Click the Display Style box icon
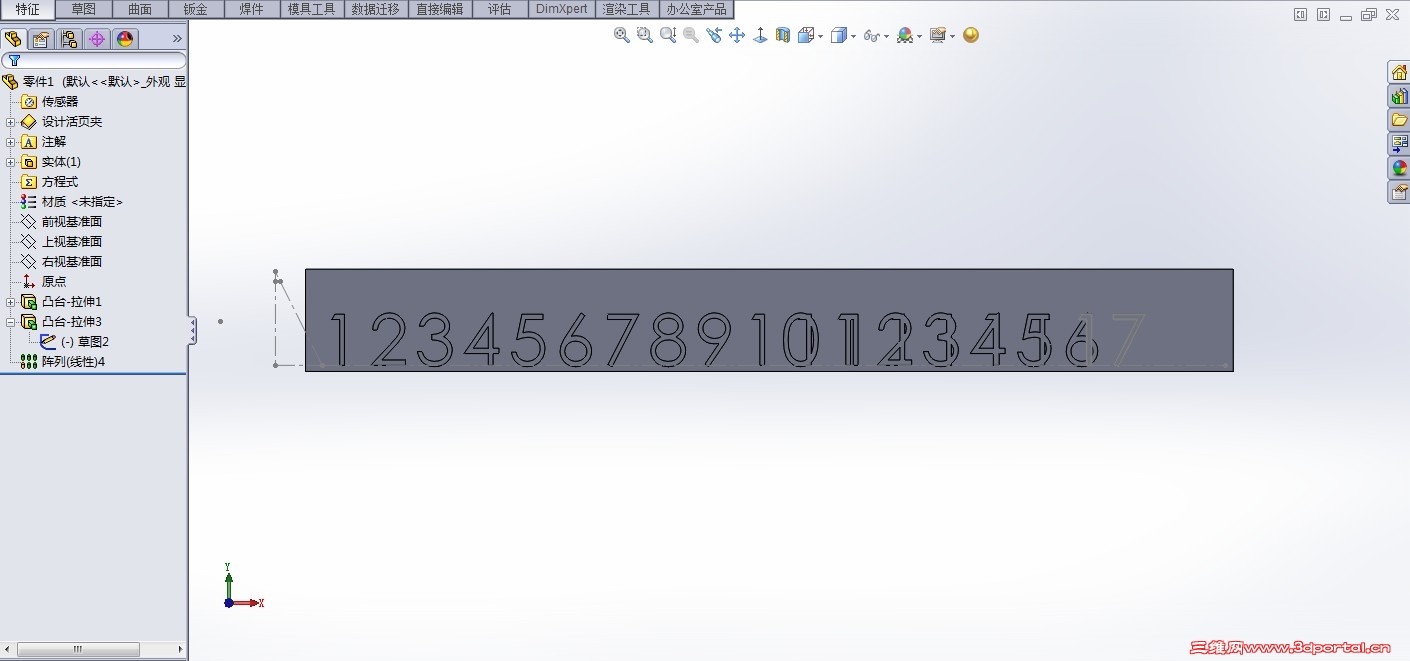The height and width of the screenshot is (661, 1410). tap(838, 35)
